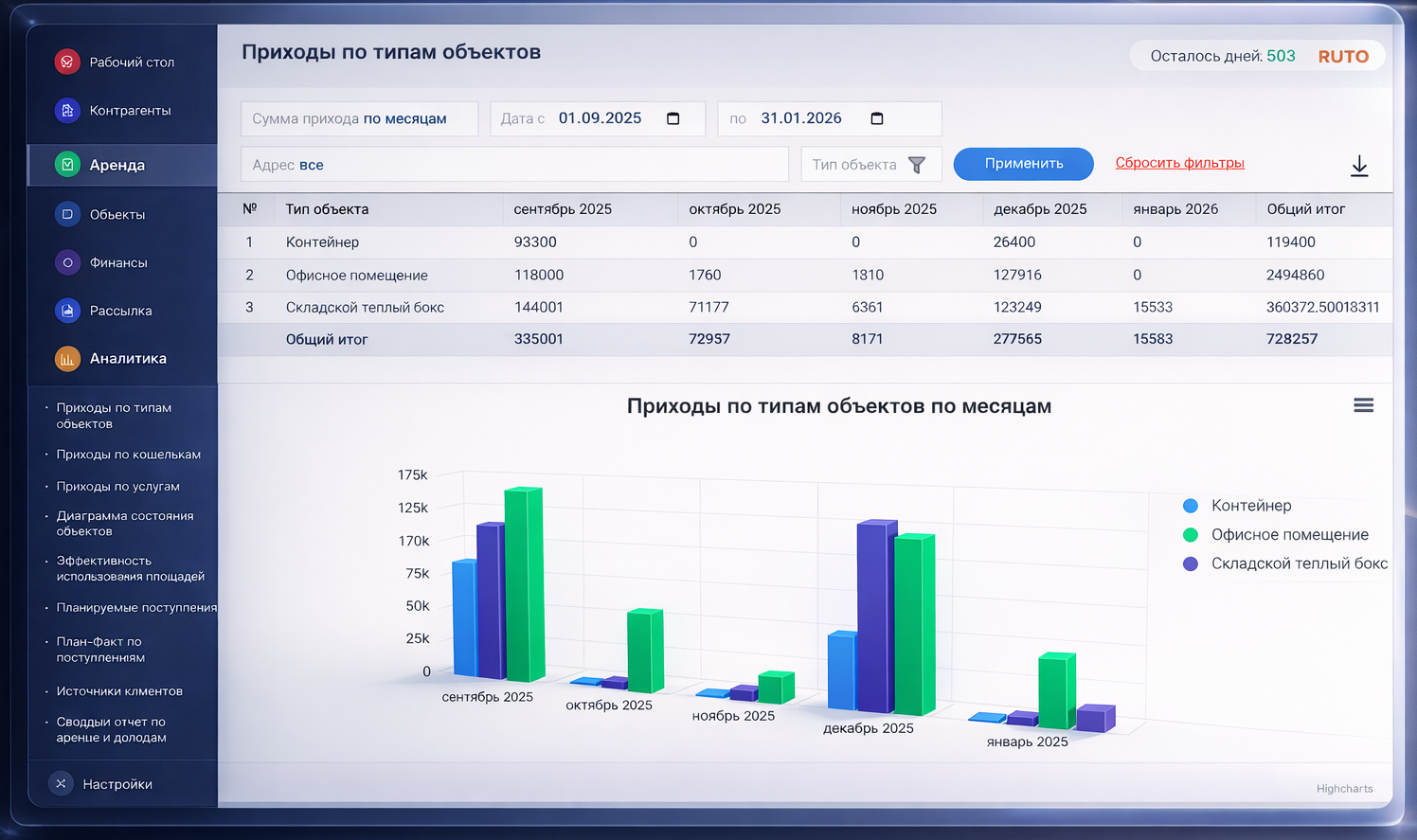This screenshot has height=840, width=1417.
Task: Open Диаграмма состояния объектов report
Action: [125, 524]
